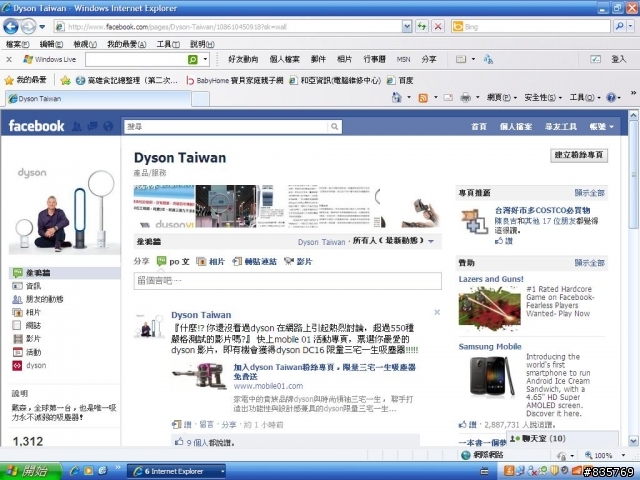Click the add-to-favorites-bar star icon
The width and height of the screenshot is (640, 480).
65,80
